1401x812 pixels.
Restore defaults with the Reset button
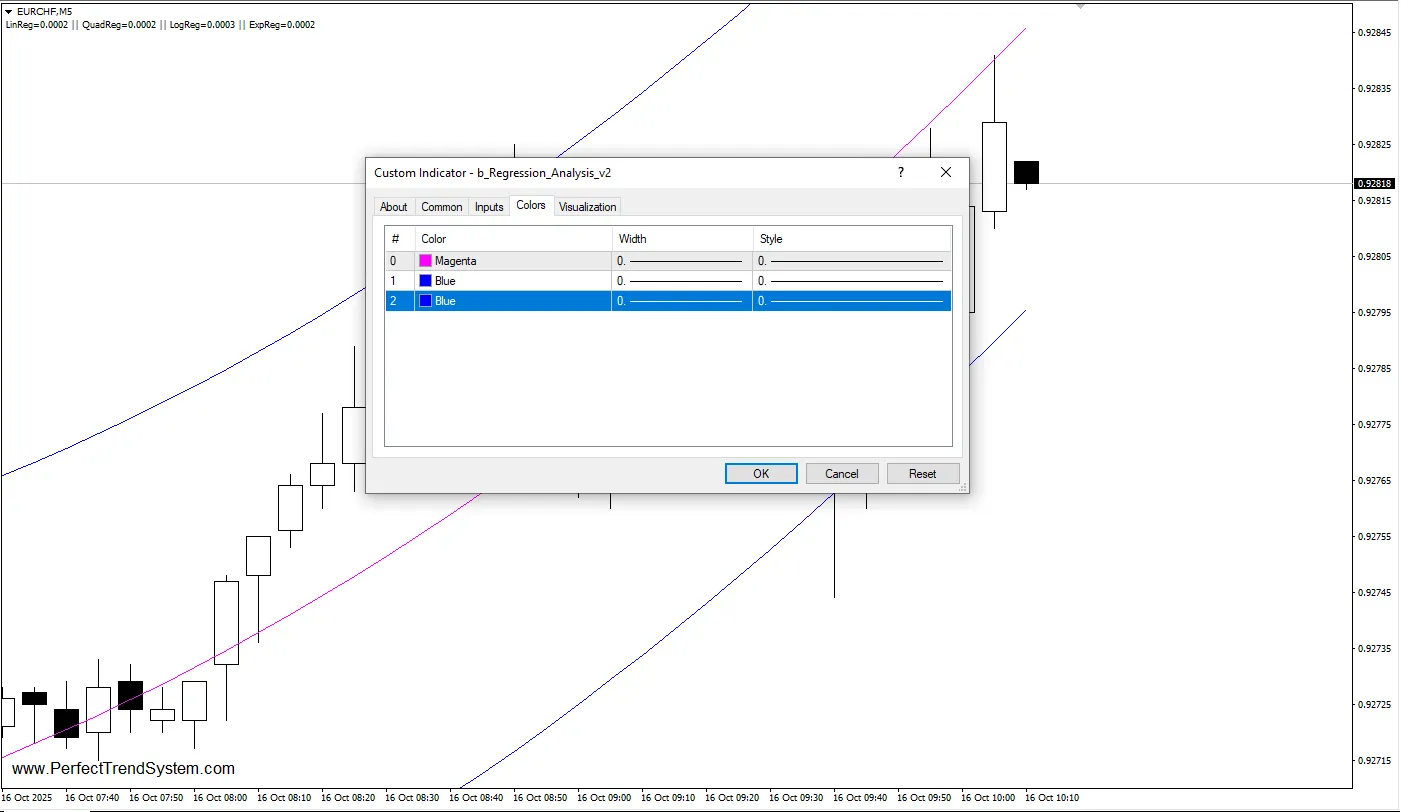[922, 473]
